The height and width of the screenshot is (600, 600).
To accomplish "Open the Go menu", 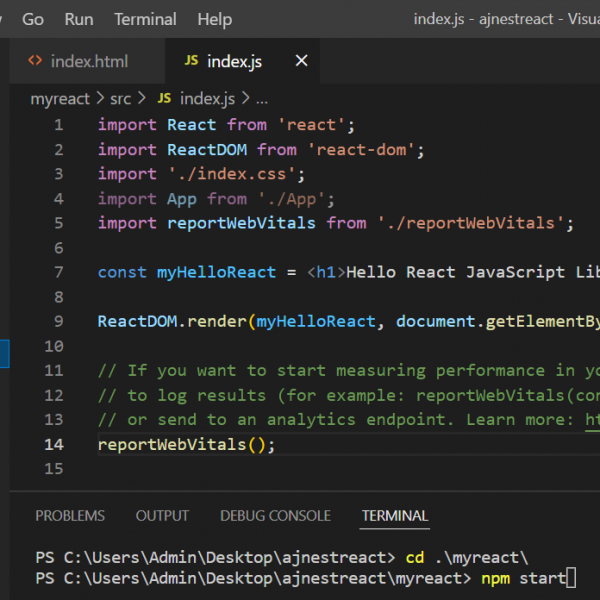I will tap(33, 19).
